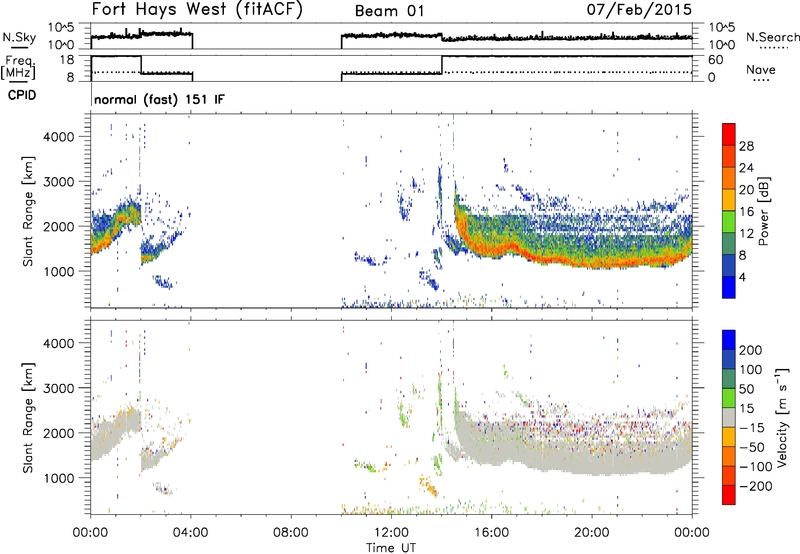Click the orange high-power band near 20:00
Image resolution: width=800 pixels, height=554 pixels.
click(592, 264)
